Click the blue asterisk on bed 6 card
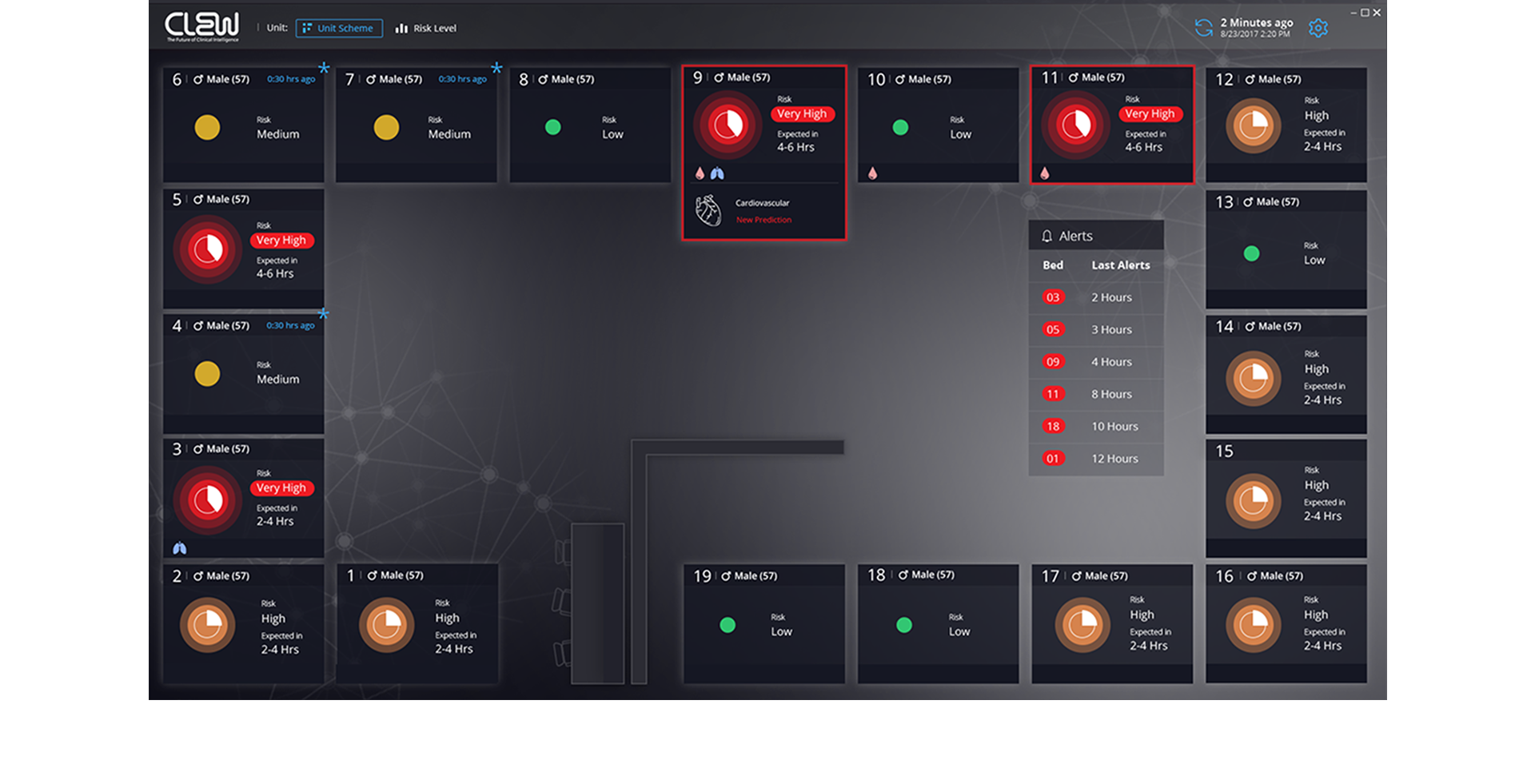Screen dimensions: 1535x784 [324, 68]
